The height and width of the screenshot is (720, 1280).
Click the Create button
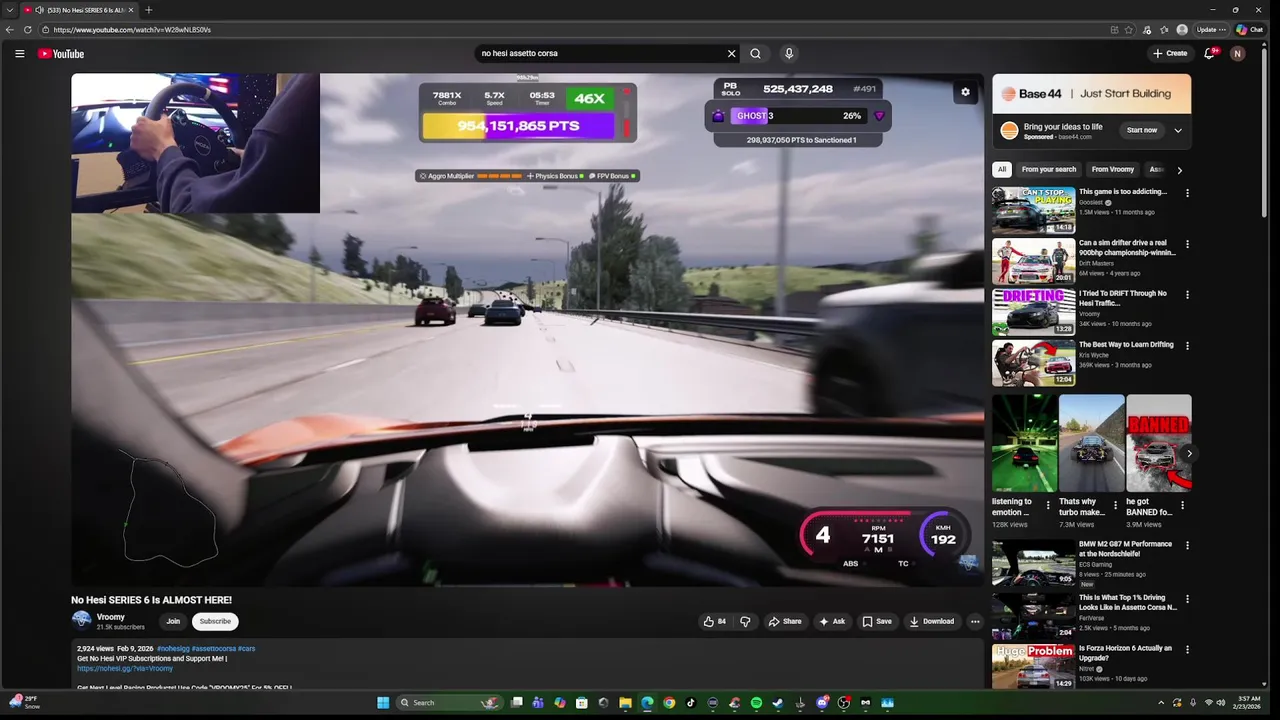pos(1170,53)
